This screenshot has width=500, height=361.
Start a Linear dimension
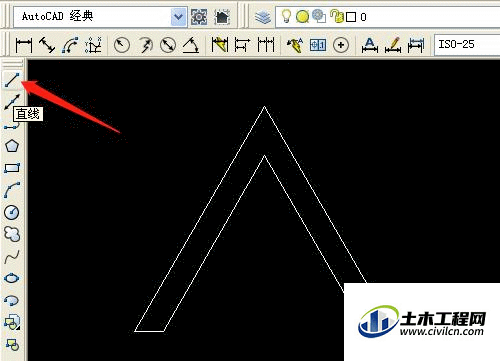(x=24, y=45)
